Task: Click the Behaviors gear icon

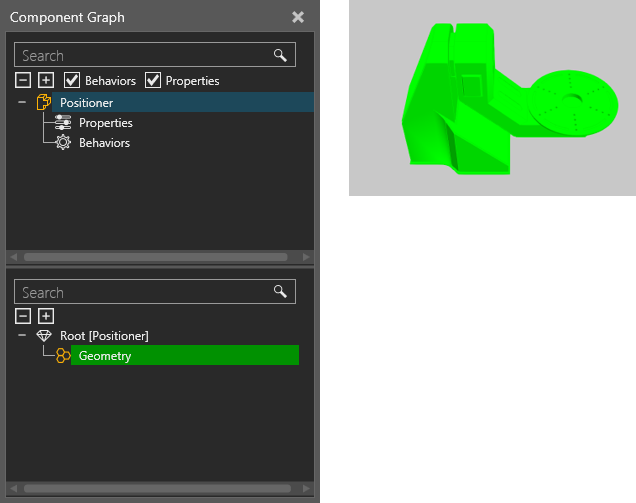Action: pos(63,143)
